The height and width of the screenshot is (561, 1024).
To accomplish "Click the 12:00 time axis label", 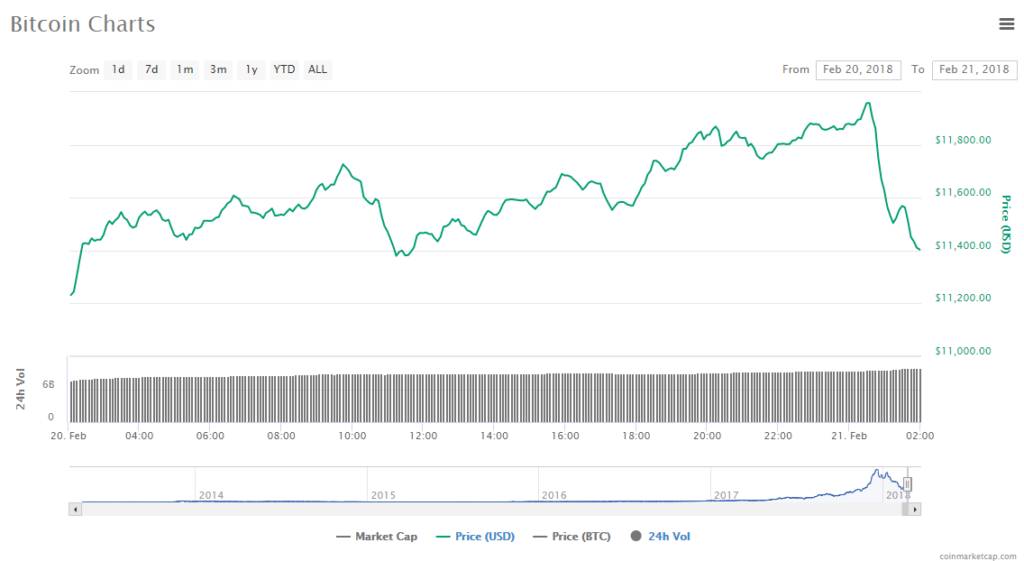I will (x=423, y=436).
